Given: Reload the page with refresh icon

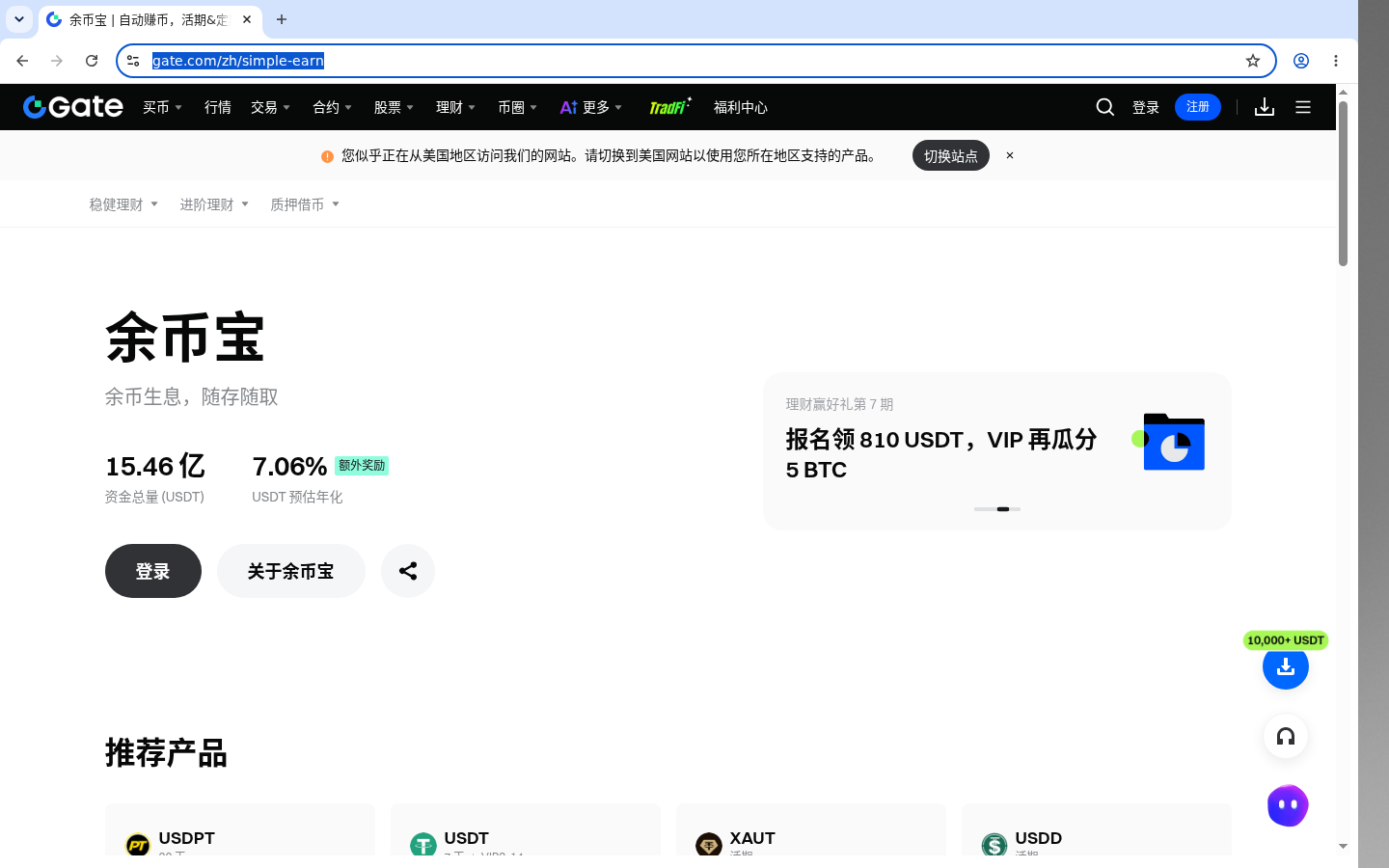Looking at the screenshot, I should pos(92,61).
